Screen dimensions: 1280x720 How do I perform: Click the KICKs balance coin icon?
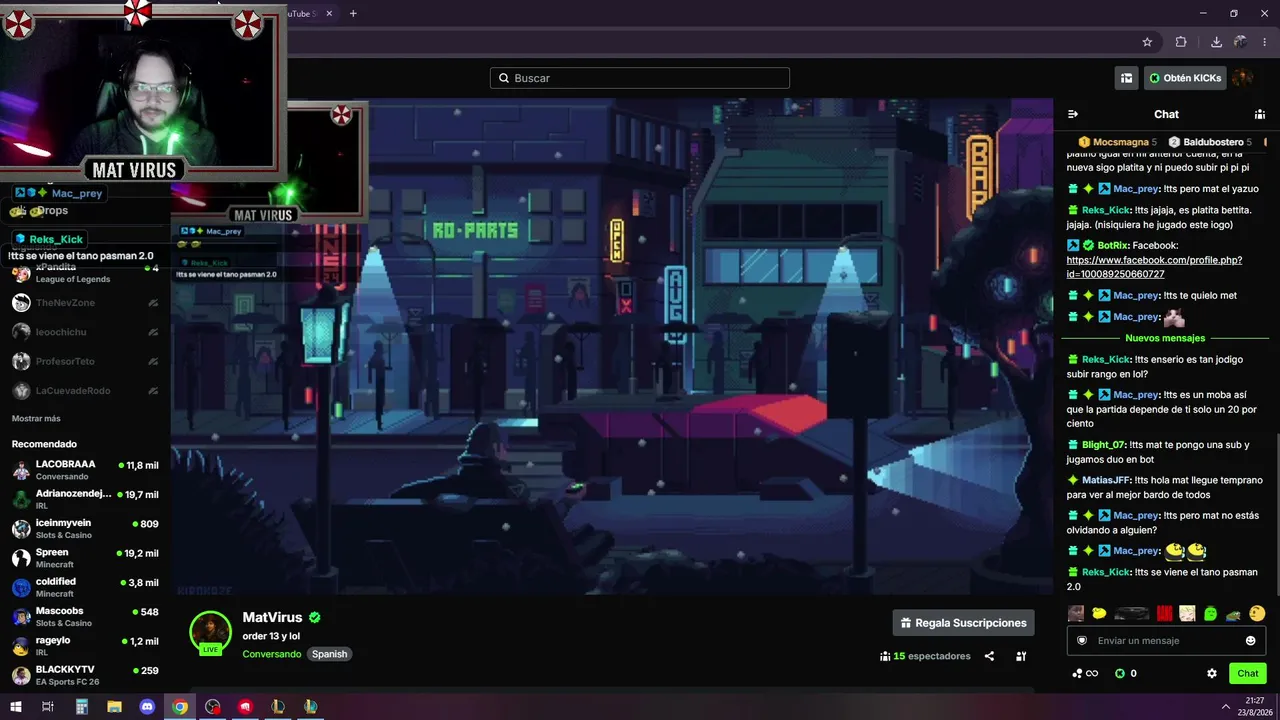point(1120,674)
